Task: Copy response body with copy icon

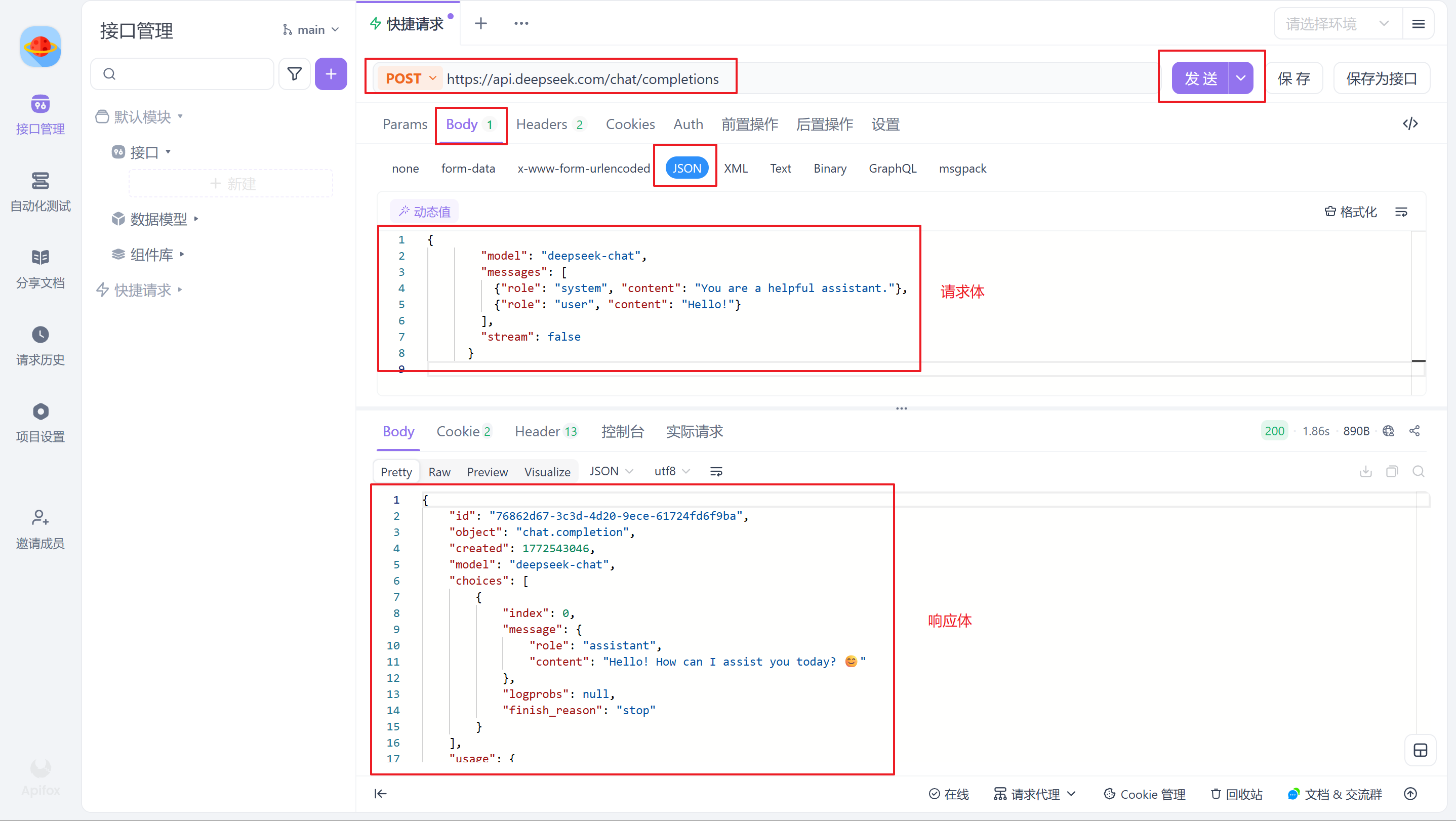Action: 1392,471
